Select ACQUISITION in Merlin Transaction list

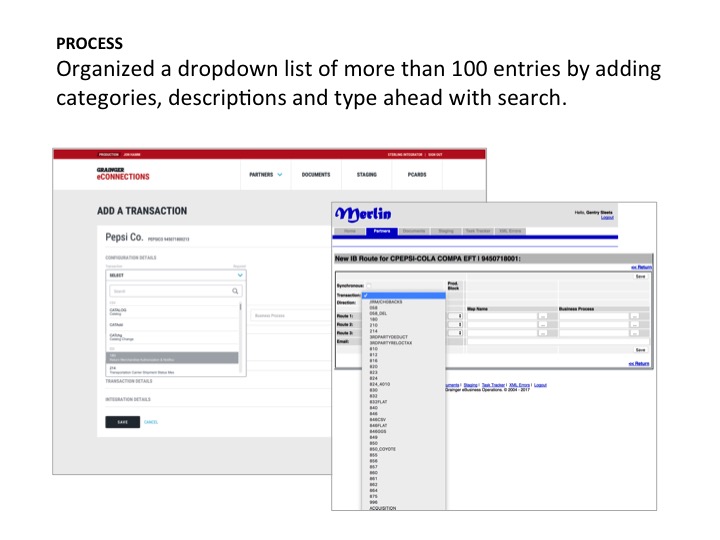coord(382,508)
